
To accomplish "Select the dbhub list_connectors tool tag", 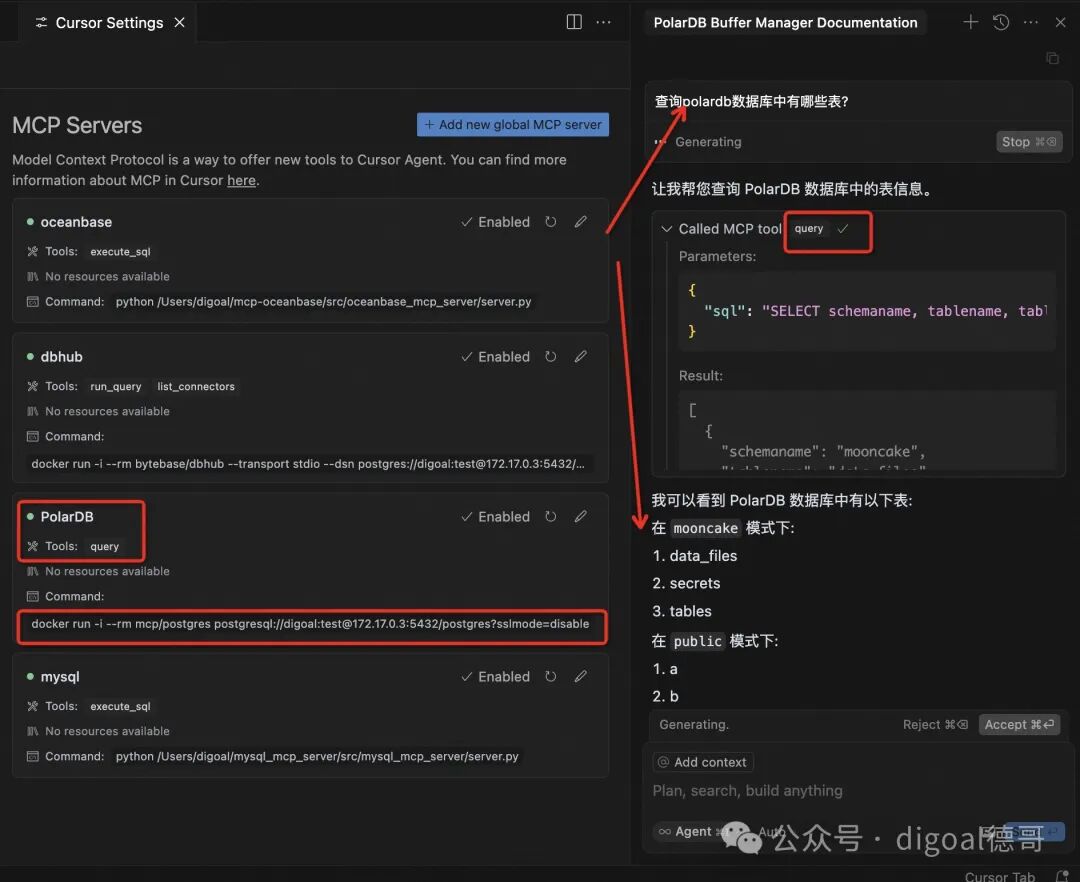I will [196, 387].
